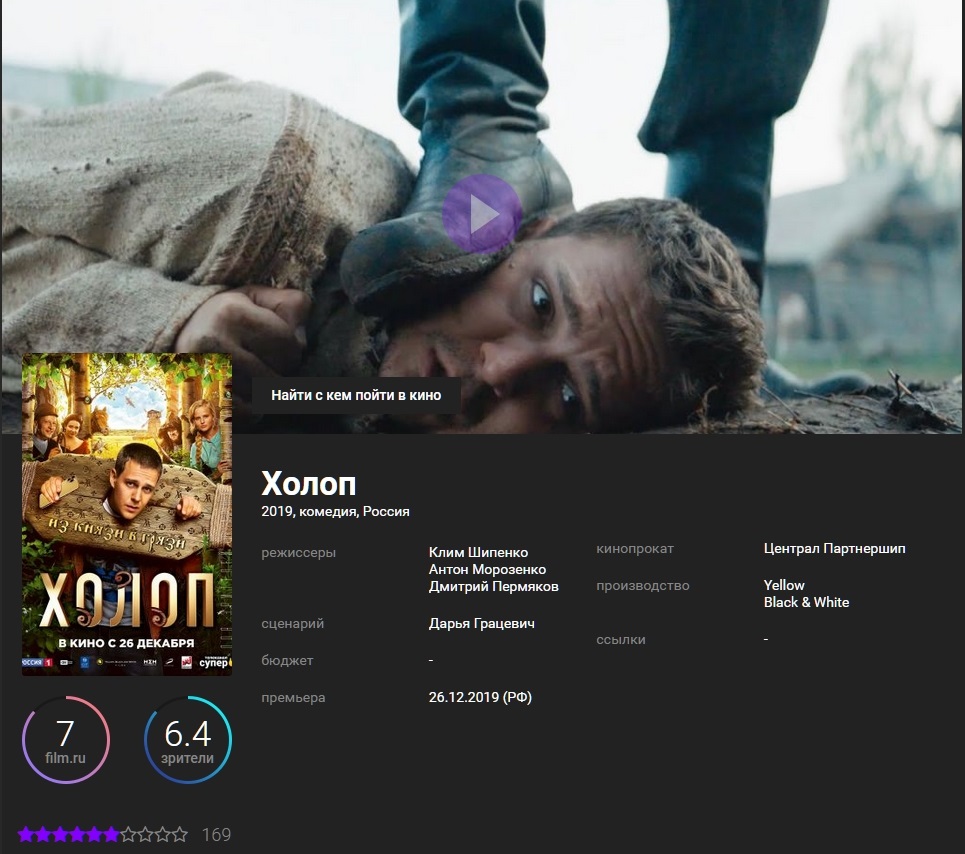Rate the film ten stars
The width and height of the screenshot is (965, 854).
pos(180,834)
